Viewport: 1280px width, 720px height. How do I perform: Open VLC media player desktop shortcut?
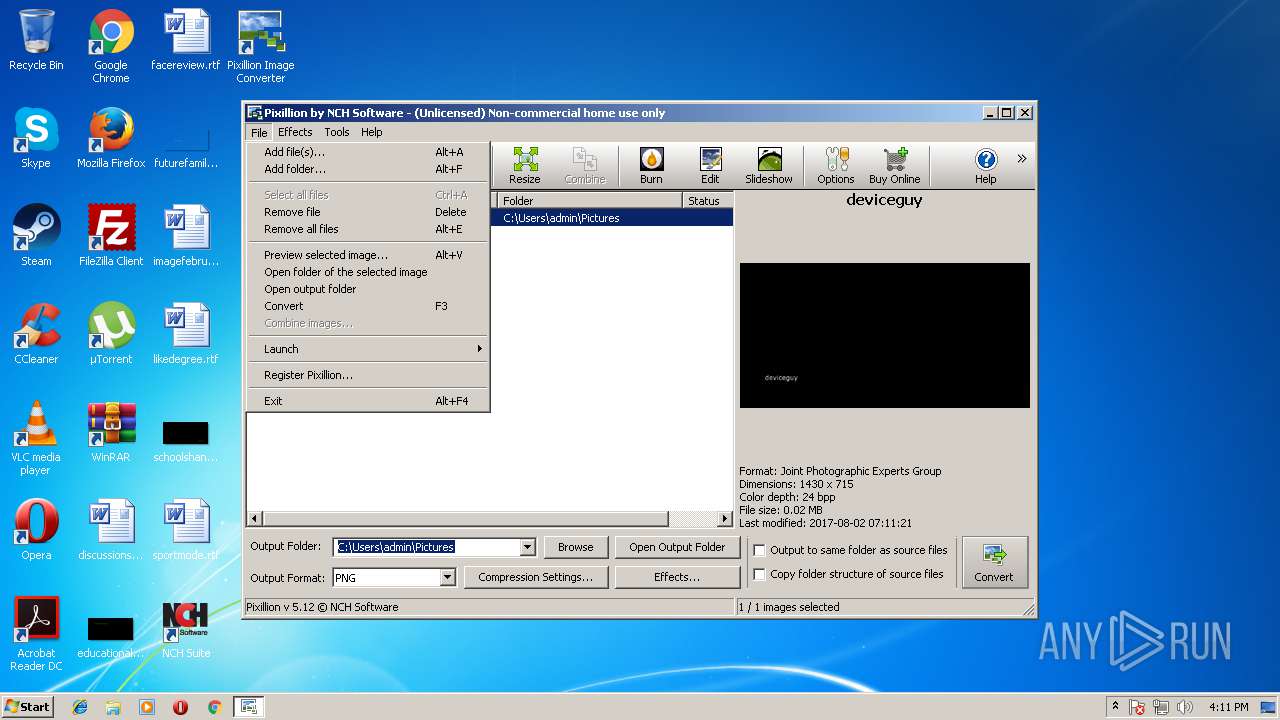click(36, 439)
